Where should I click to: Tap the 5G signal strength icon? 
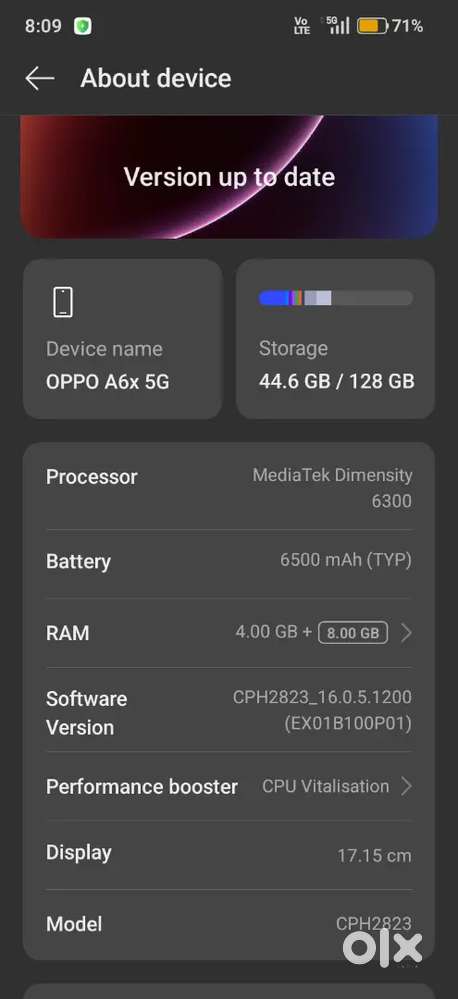tap(338, 25)
